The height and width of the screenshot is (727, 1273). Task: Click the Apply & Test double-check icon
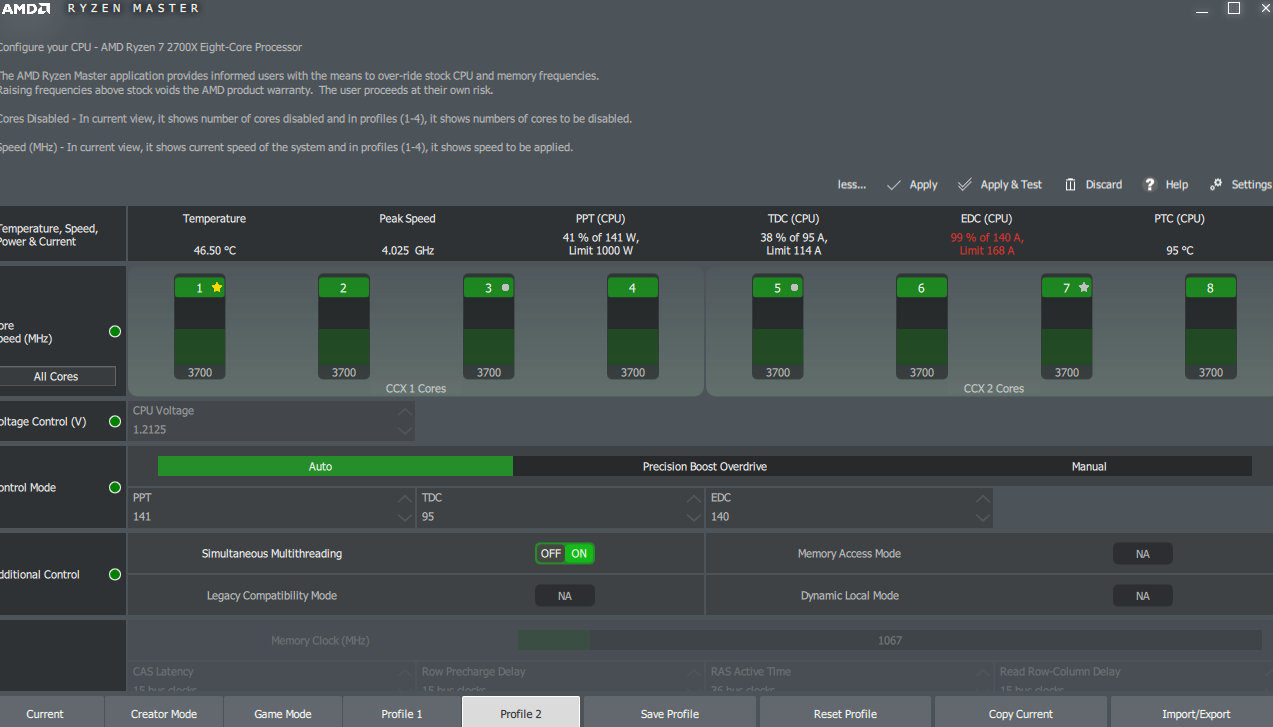[965, 185]
